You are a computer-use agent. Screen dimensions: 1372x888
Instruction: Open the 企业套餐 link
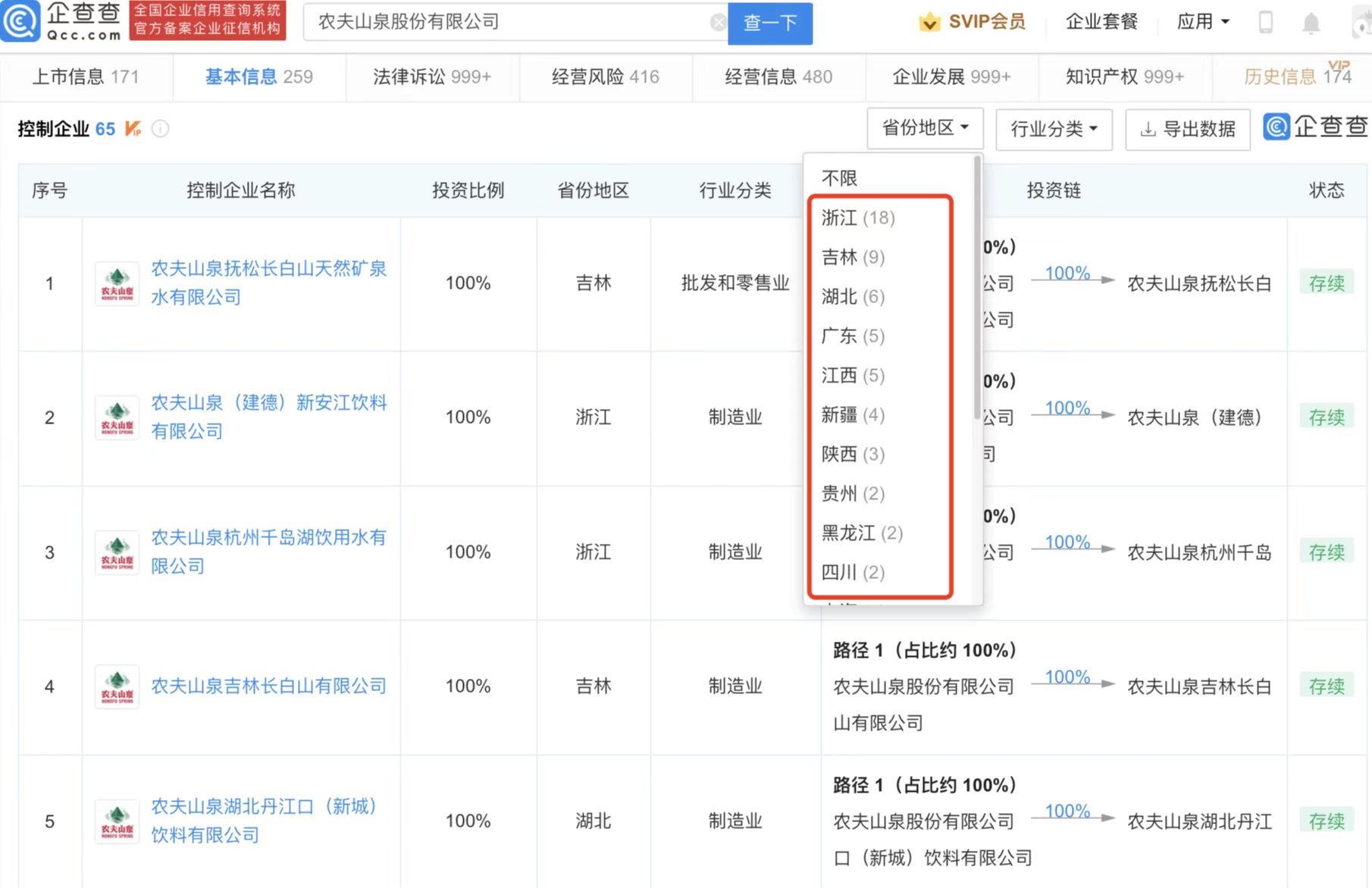click(x=1101, y=22)
